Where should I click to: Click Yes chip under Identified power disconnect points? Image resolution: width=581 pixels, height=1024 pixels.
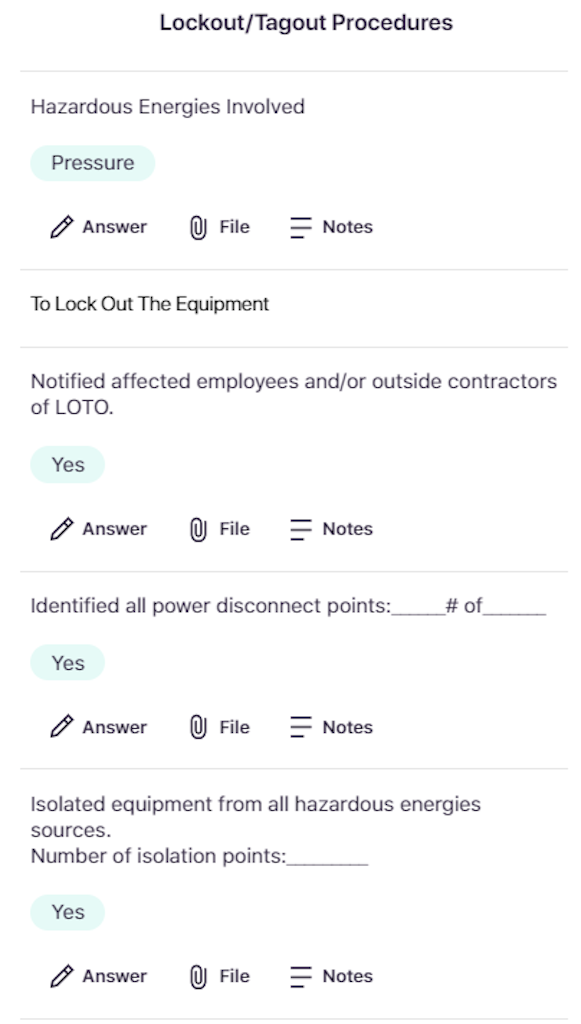68,663
